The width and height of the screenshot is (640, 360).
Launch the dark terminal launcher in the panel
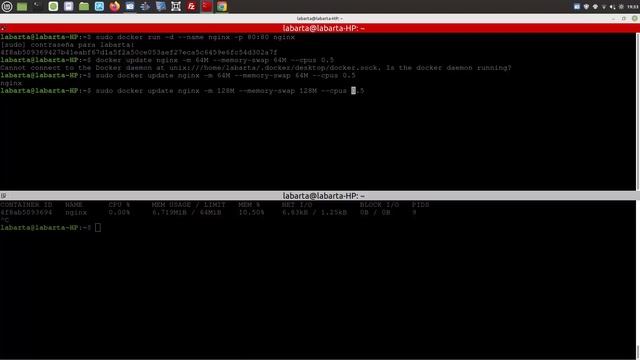[x=38, y=6]
